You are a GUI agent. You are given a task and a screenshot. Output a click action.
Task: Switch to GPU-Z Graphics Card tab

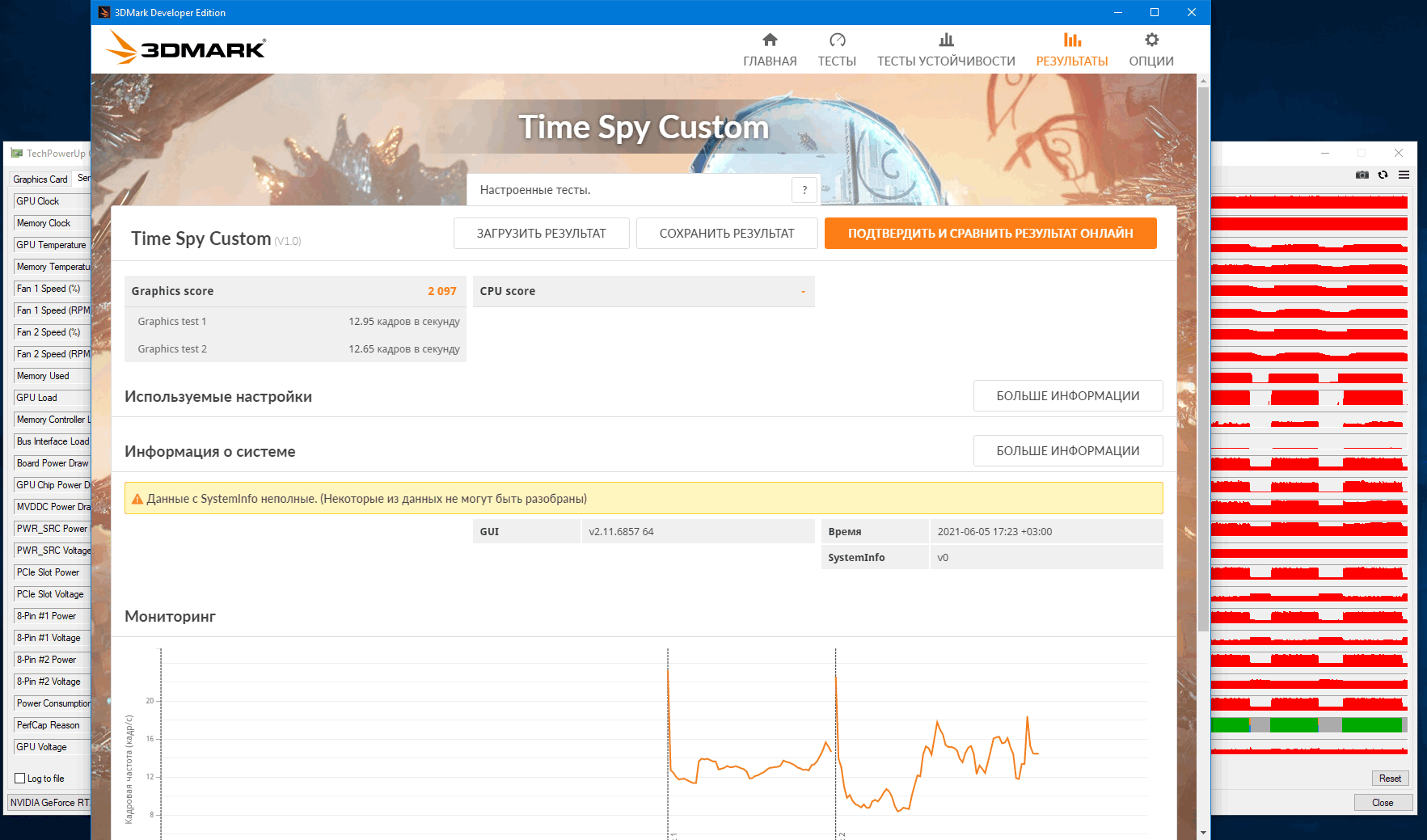pyautogui.click(x=40, y=179)
